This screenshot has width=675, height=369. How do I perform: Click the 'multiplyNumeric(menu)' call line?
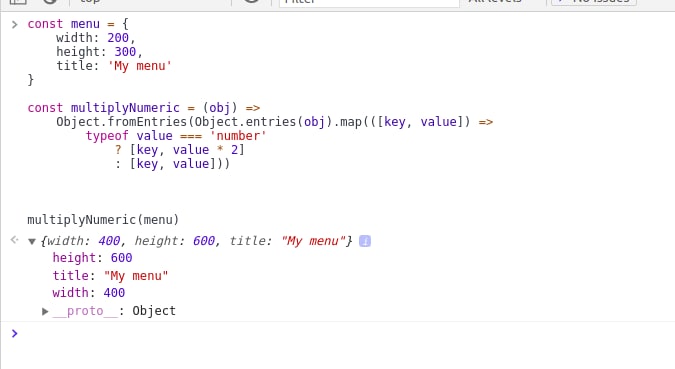point(103,220)
